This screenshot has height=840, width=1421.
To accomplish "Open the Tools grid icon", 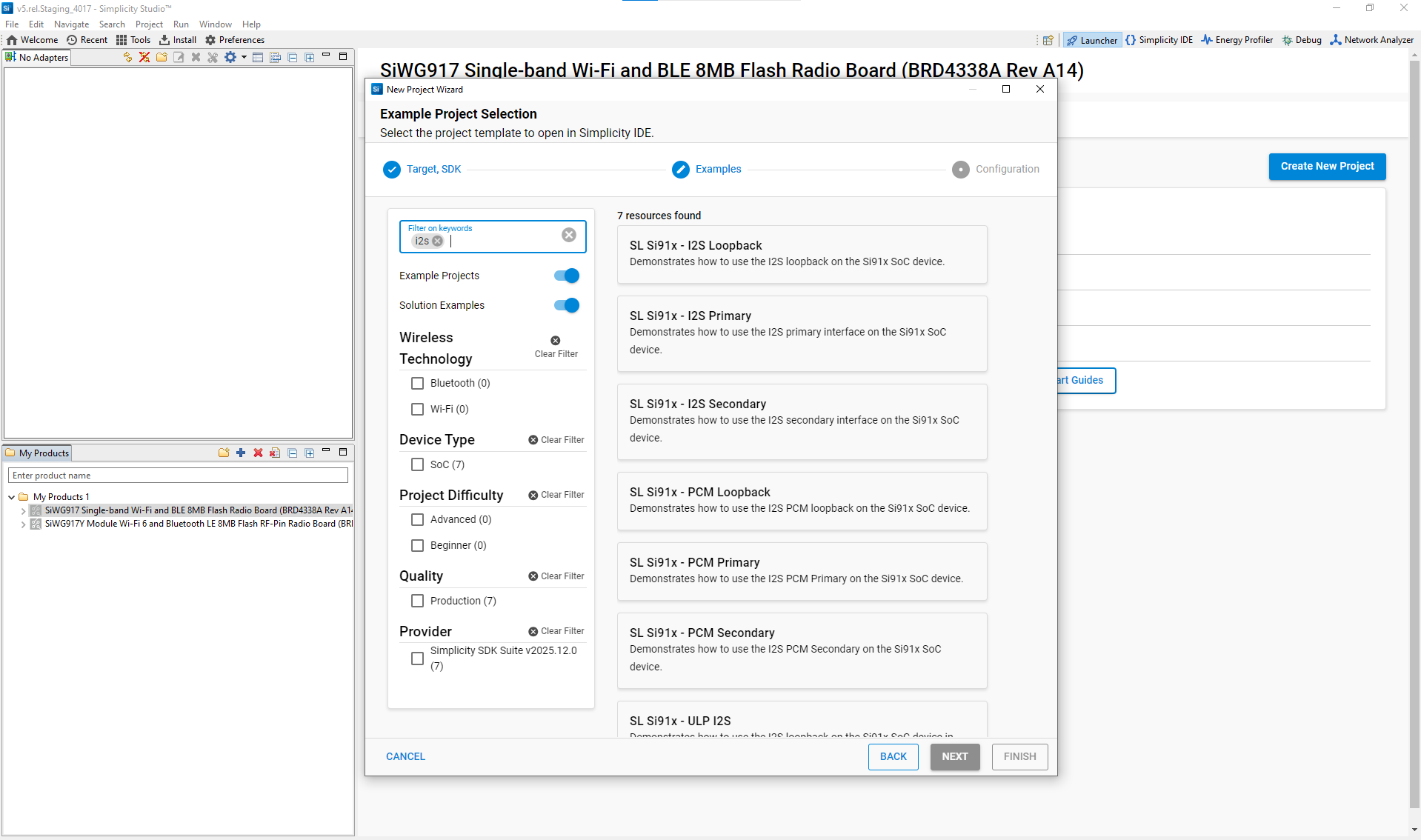I will point(133,40).
